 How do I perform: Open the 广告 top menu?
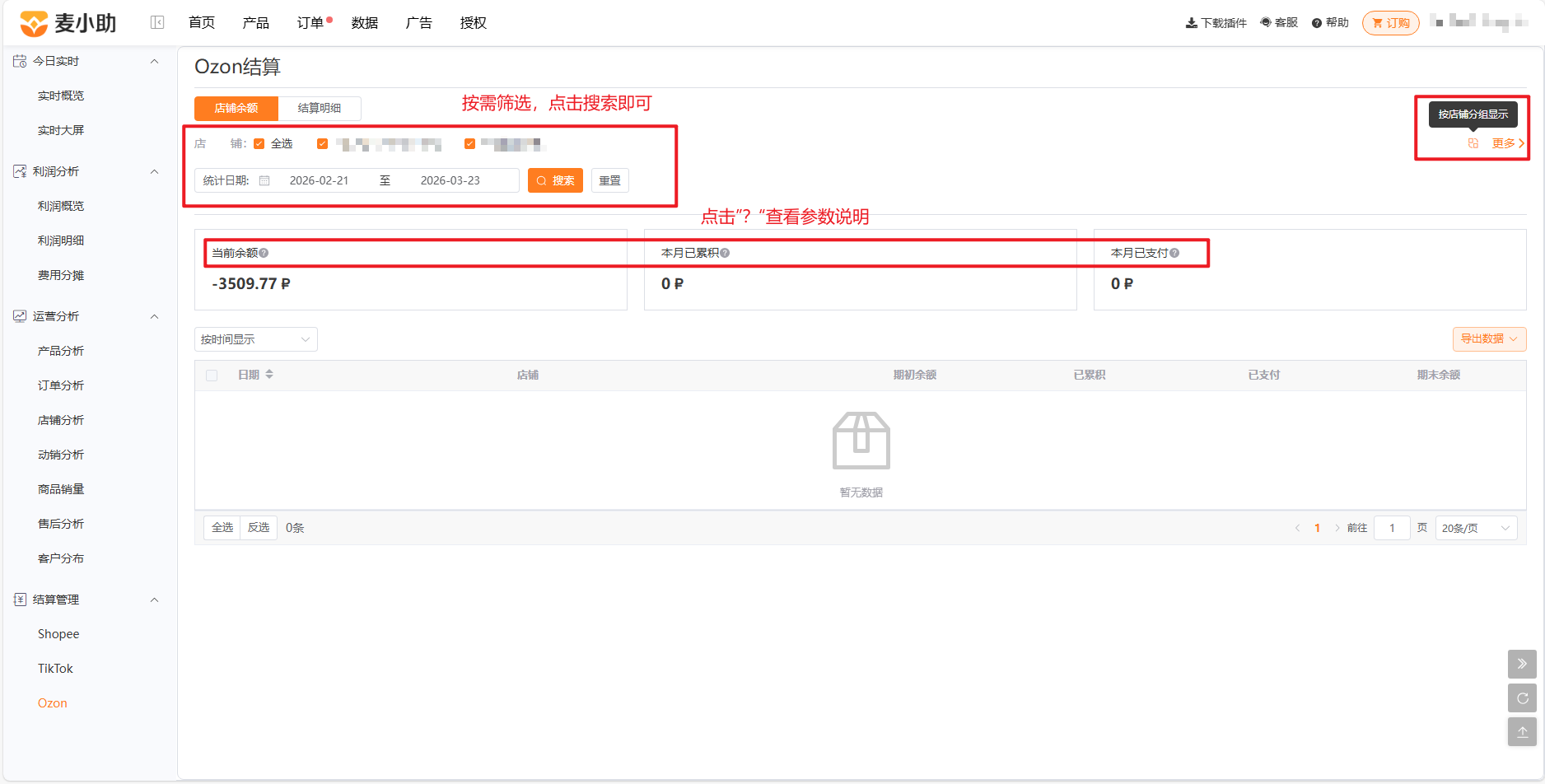(x=419, y=23)
